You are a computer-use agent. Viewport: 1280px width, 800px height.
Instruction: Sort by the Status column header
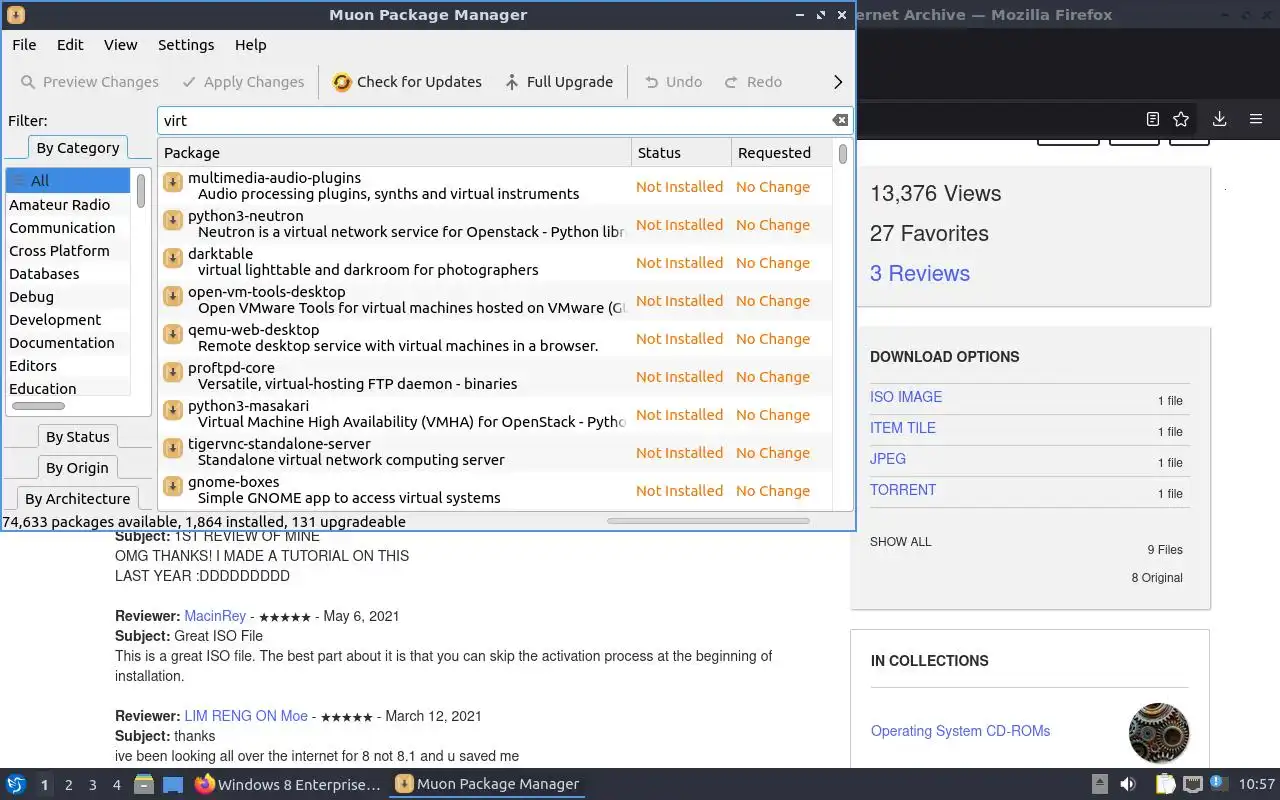click(x=681, y=153)
